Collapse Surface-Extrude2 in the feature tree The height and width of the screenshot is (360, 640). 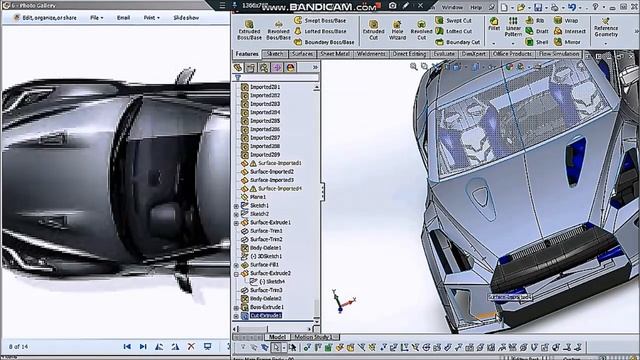point(236,274)
